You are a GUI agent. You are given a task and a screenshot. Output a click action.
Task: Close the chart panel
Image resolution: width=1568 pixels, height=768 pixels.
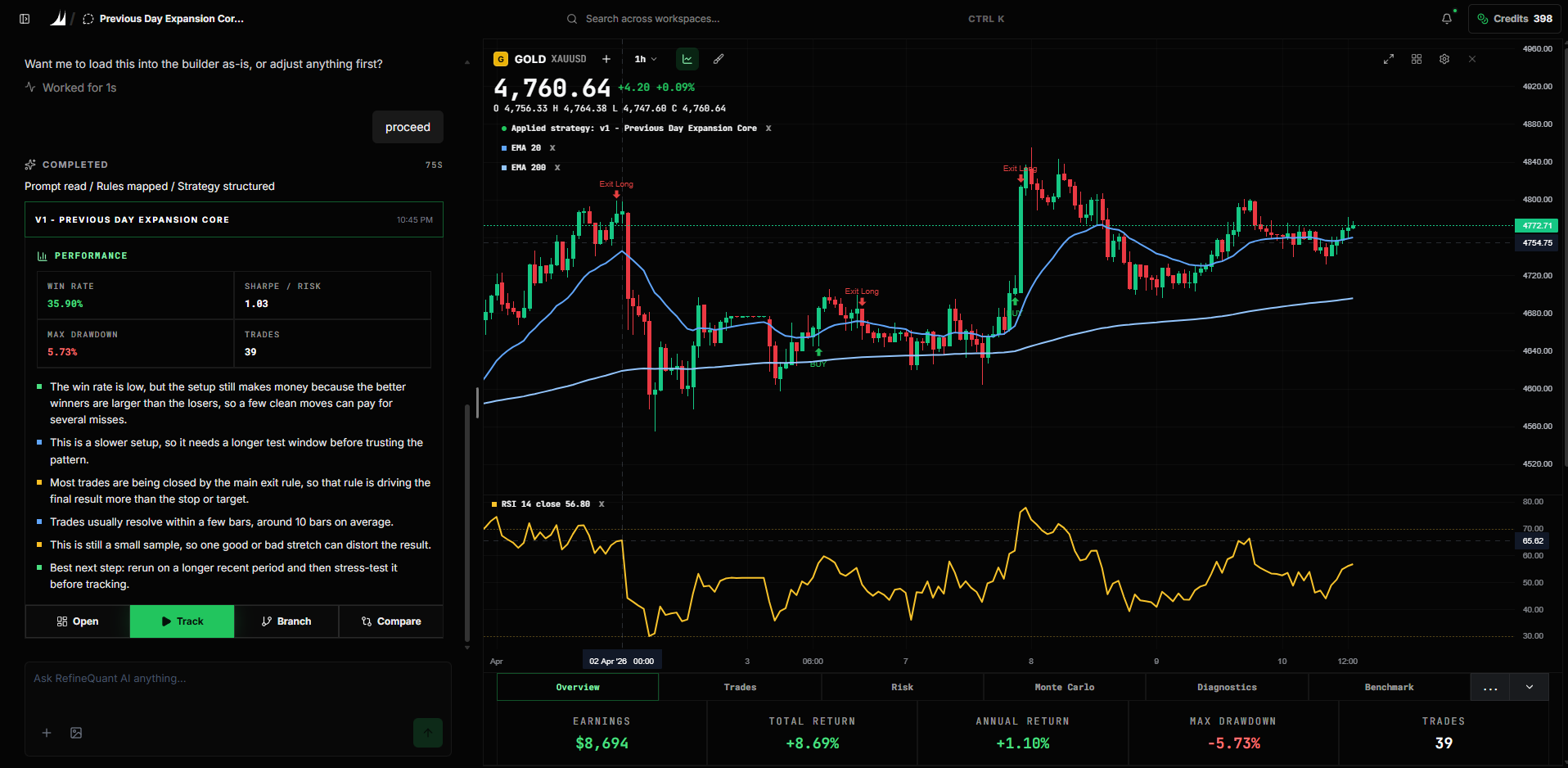tap(1472, 59)
